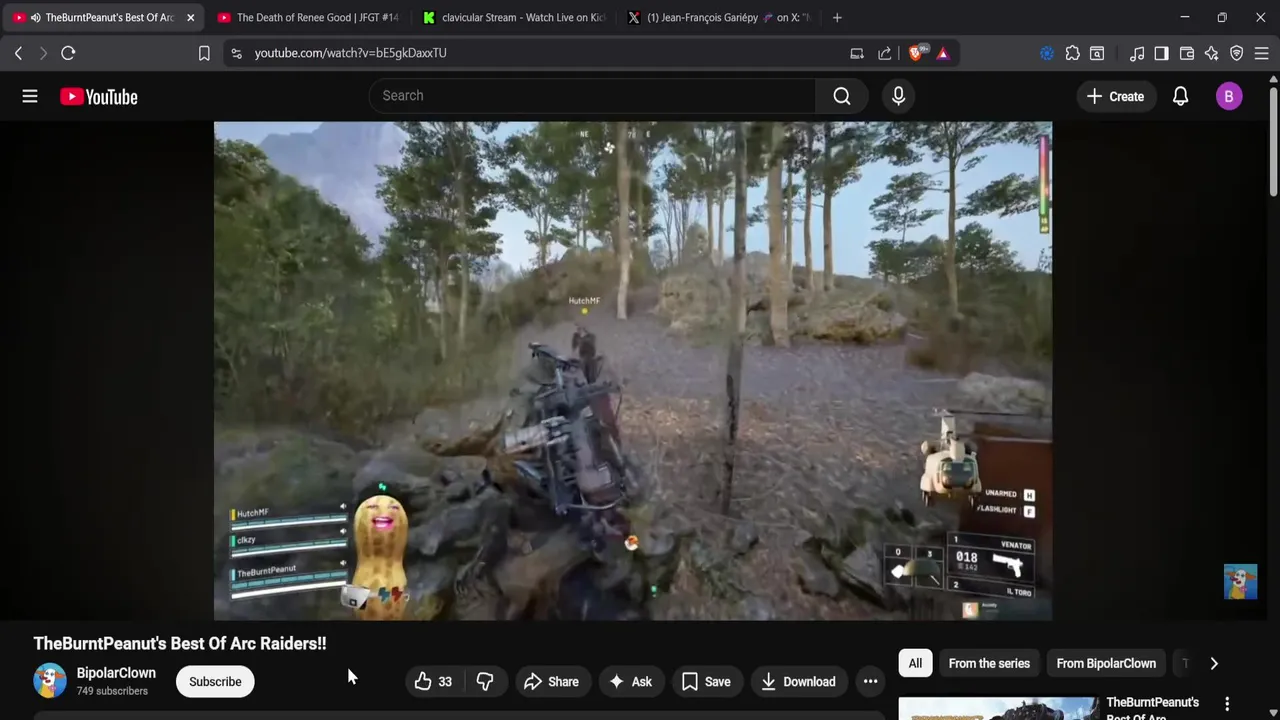1280x720 pixels.
Task: Focus the YouTube search field
Action: pyautogui.click(x=592, y=96)
